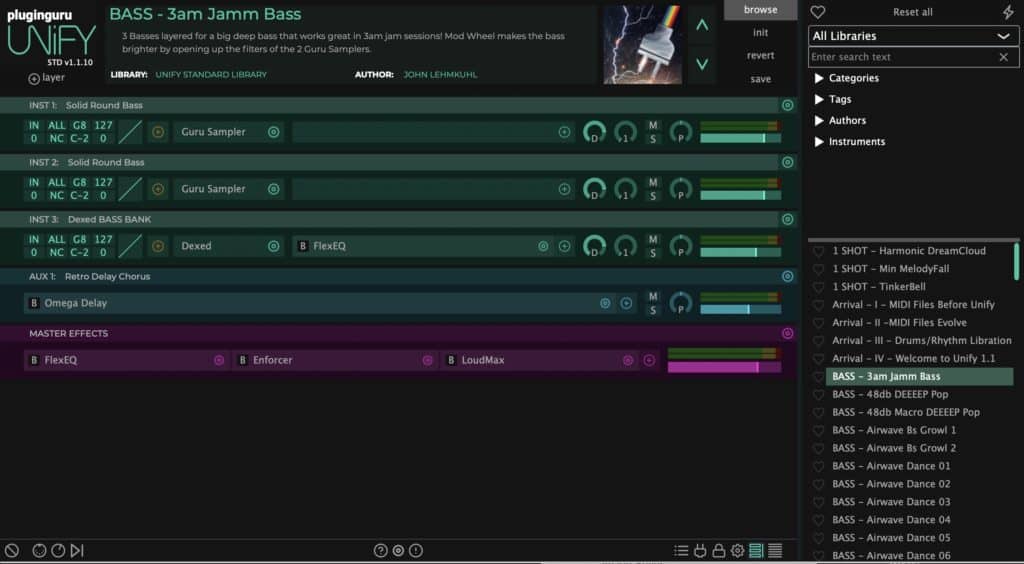The image size is (1024, 564).
Task: Click the panic stop icon bottom-left
Action: click(12, 550)
